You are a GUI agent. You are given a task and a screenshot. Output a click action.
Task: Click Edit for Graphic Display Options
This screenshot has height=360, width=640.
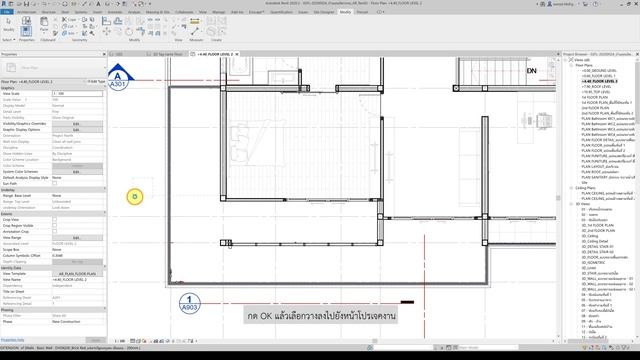[x=77, y=130]
